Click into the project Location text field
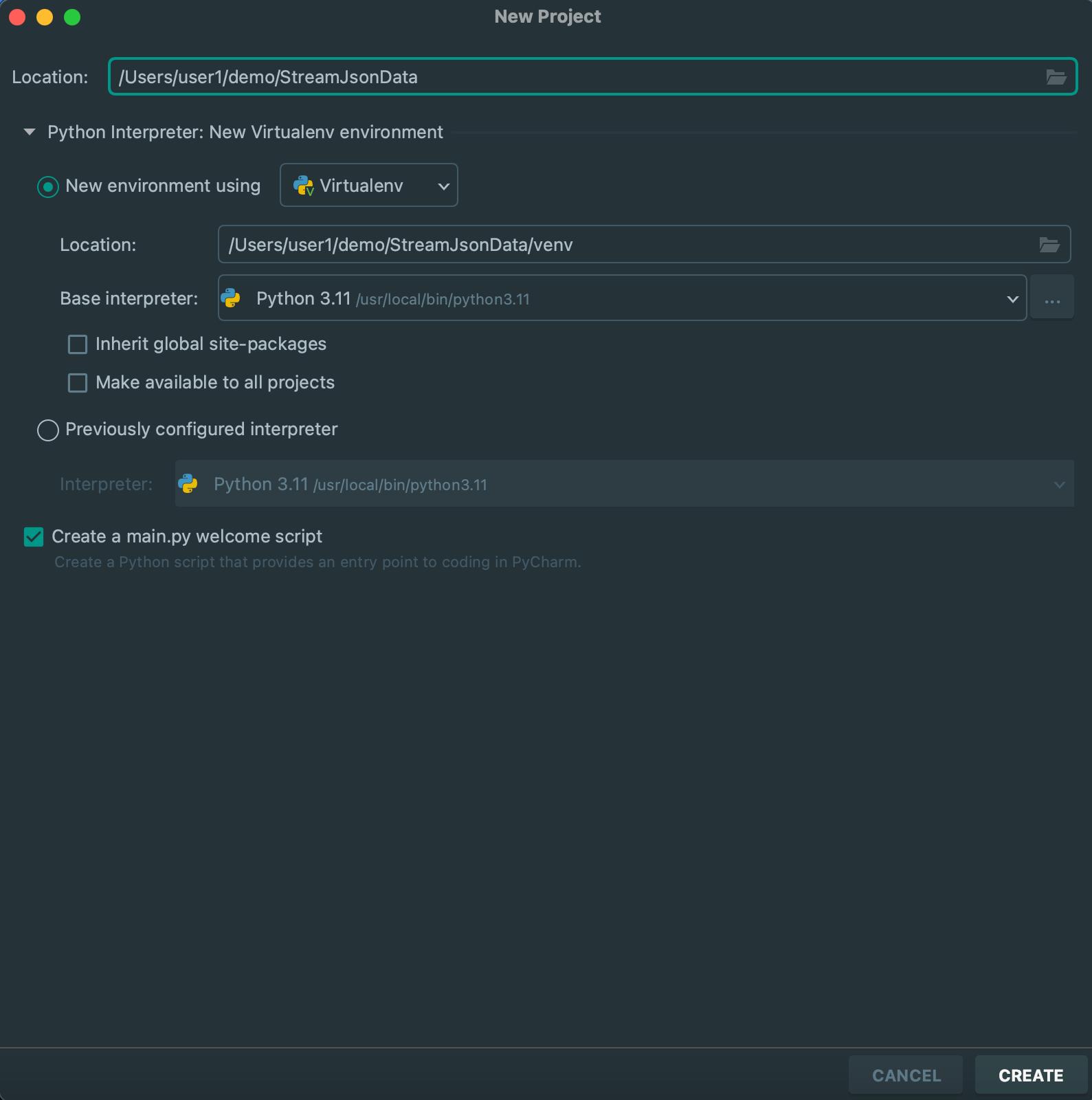Image resolution: width=1092 pixels, height=1100 pixels. 577,77
